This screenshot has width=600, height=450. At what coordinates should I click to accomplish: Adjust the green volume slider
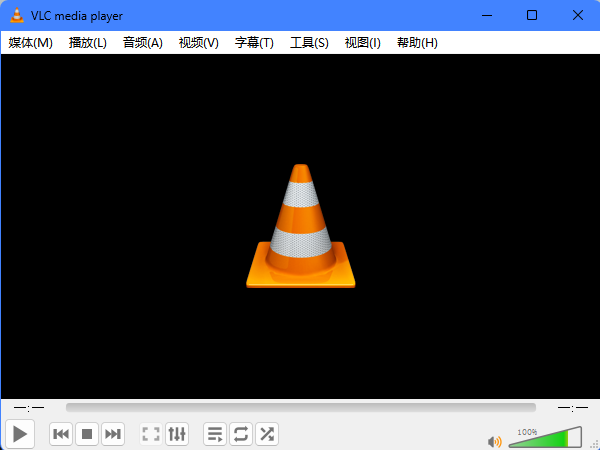tap(545, 437)
